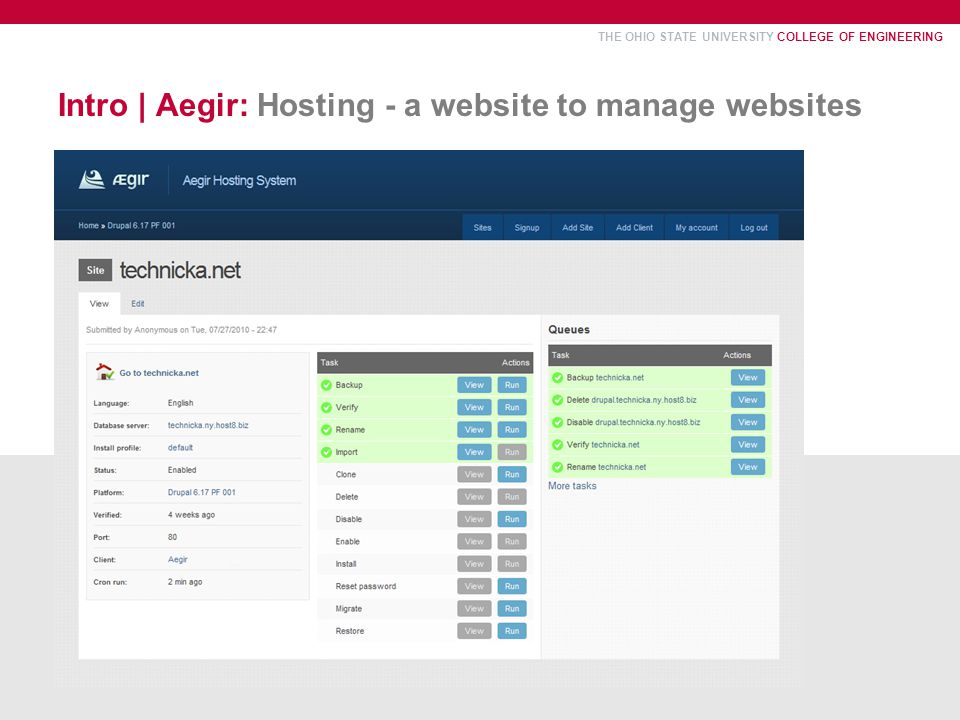Viewport: 960px width, 720px height.
Task: Click green check icon of Import task
Action: (x=326, y=452)
